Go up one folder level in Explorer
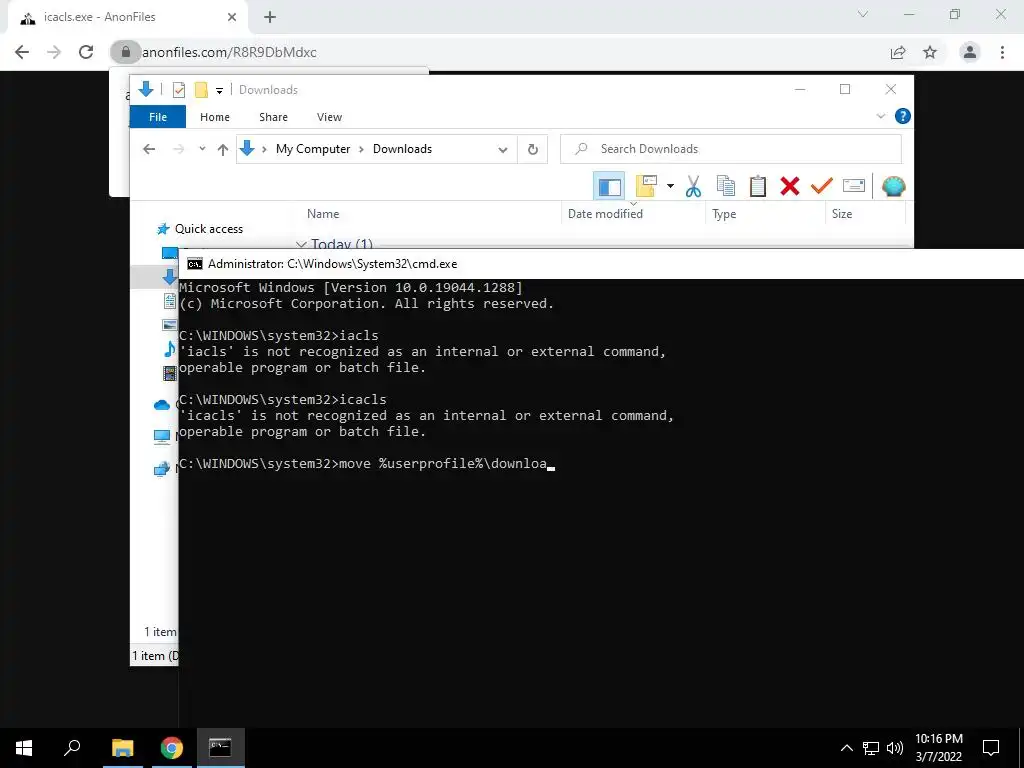The image size is (1024, 768). (223, 150)
